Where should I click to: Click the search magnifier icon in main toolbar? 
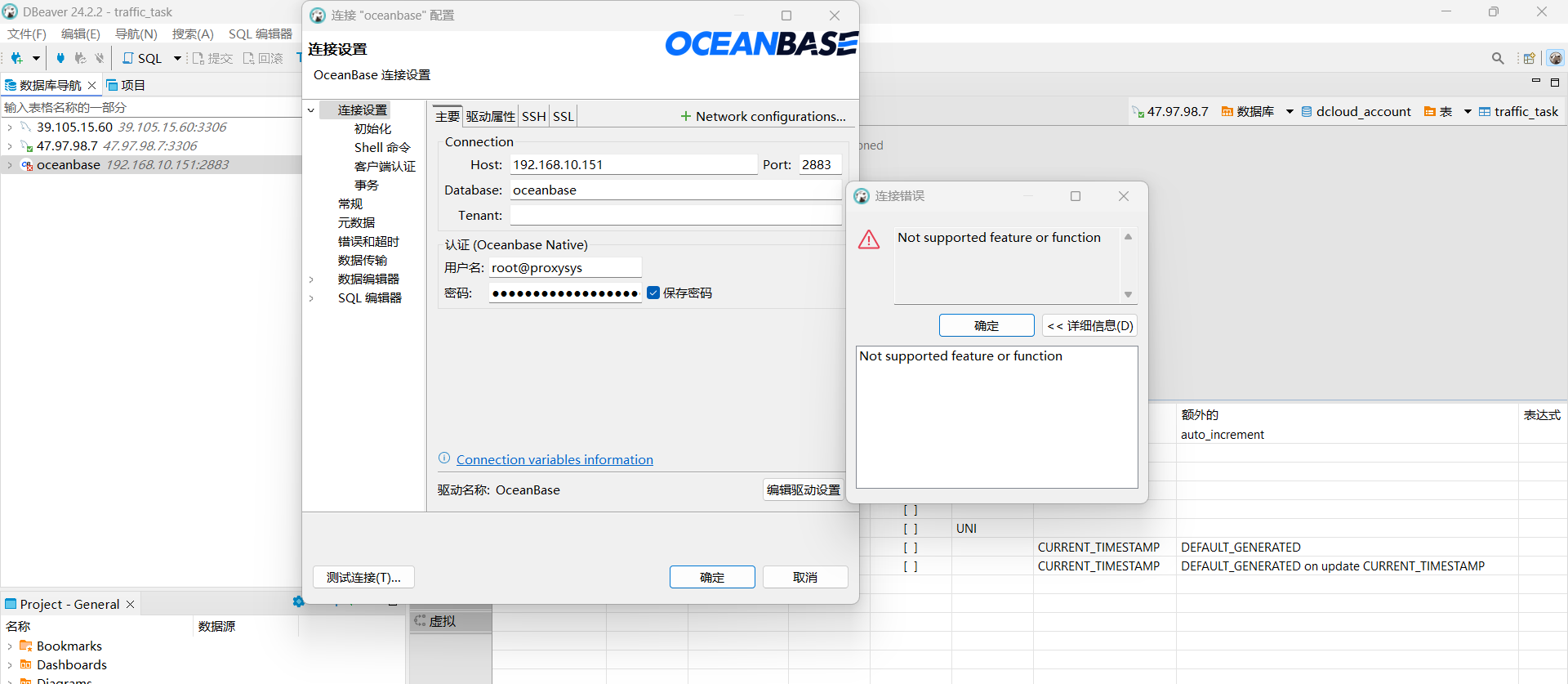1498,58
